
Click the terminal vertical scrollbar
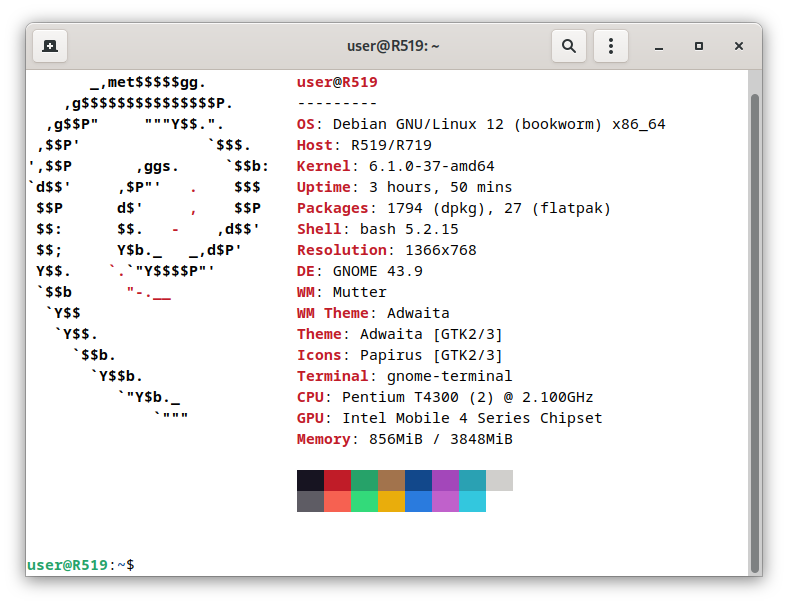point(754,334)
